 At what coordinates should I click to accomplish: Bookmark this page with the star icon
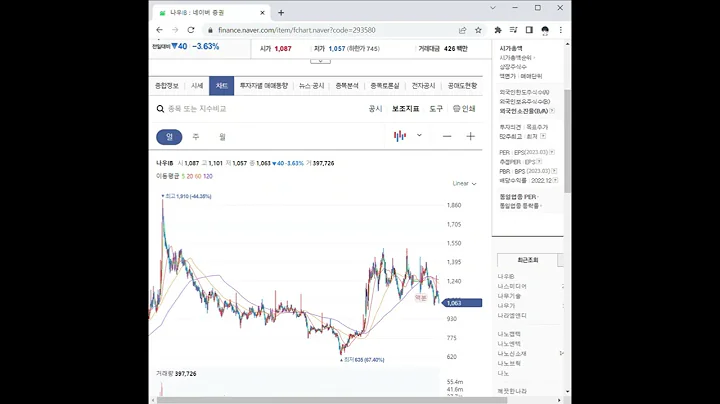click(x=478, y=30)
